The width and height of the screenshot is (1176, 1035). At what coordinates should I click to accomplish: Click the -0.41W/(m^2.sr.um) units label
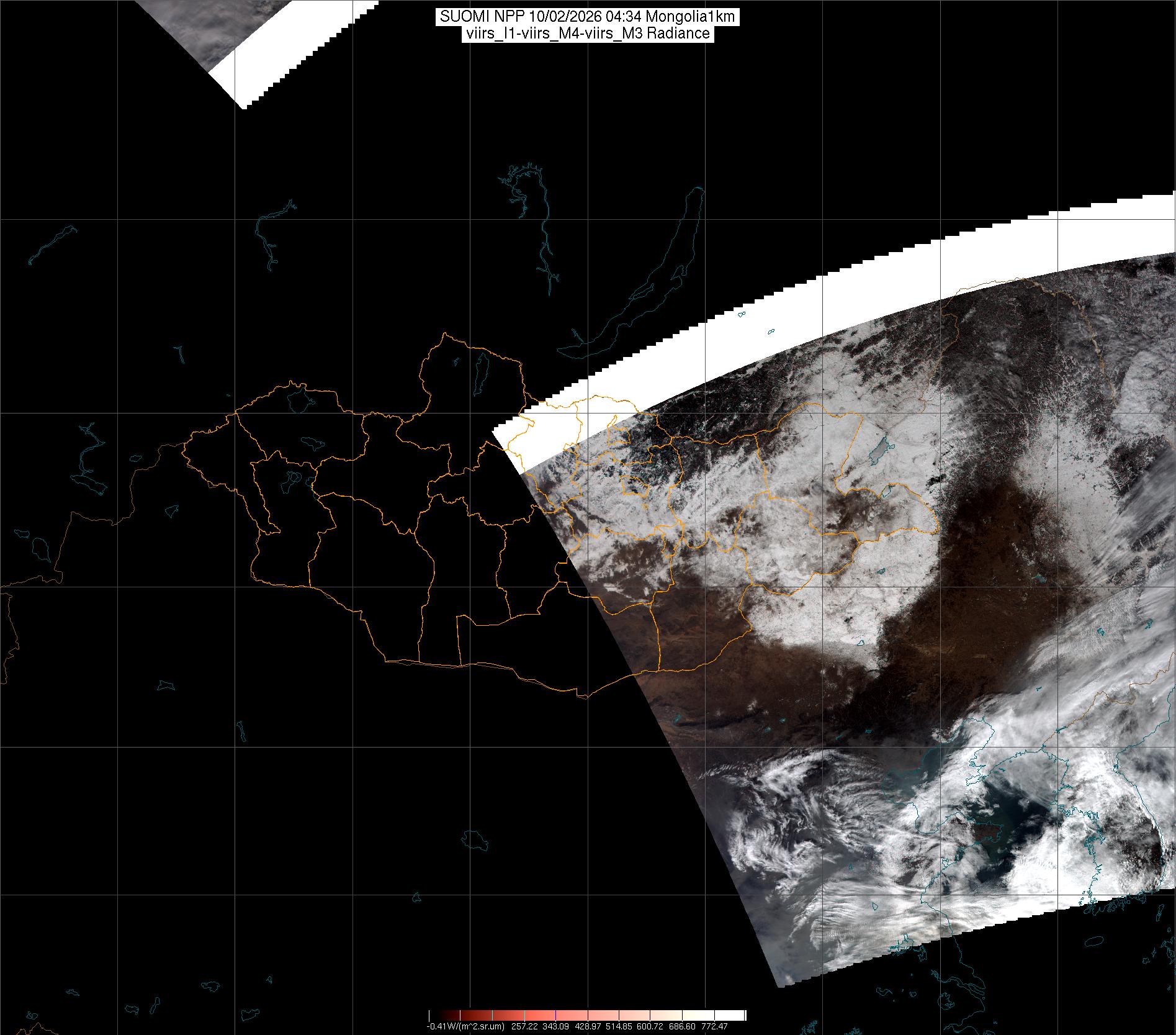pyautogui.click(x=465, y=1026)
